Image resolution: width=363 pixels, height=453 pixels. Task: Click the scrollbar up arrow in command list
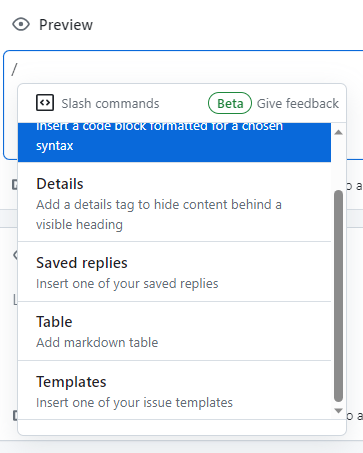pos(339,132)
